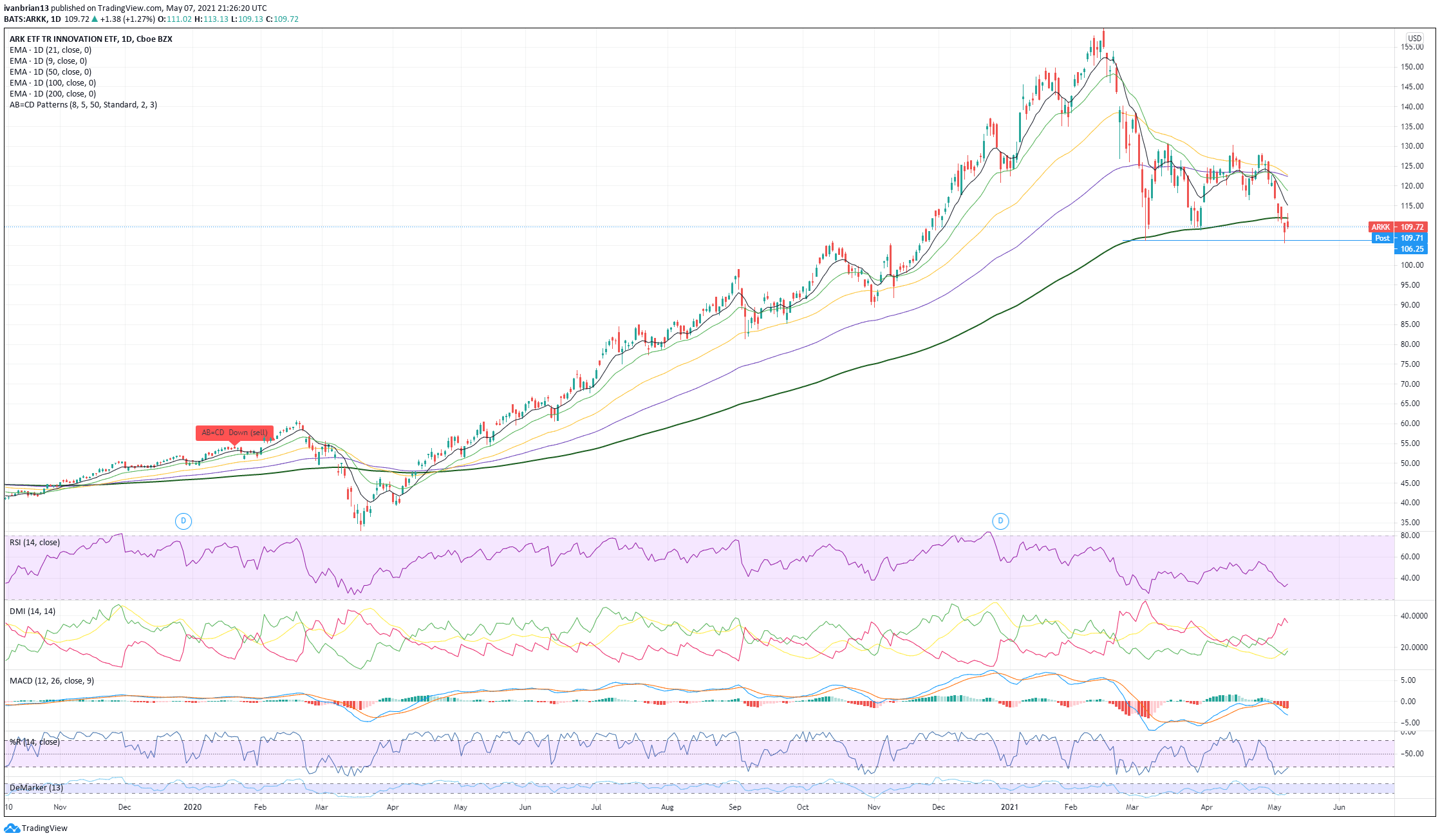Click the 40.0000 label on the DMI scale
1440x840 pixels.
tap(1414, 615)
